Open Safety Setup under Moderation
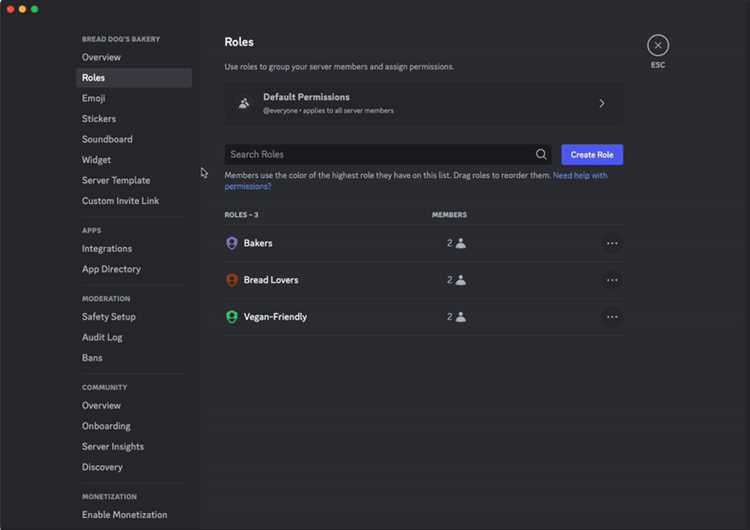The height and width of the screenshot is (530, 750). [109, 317]
